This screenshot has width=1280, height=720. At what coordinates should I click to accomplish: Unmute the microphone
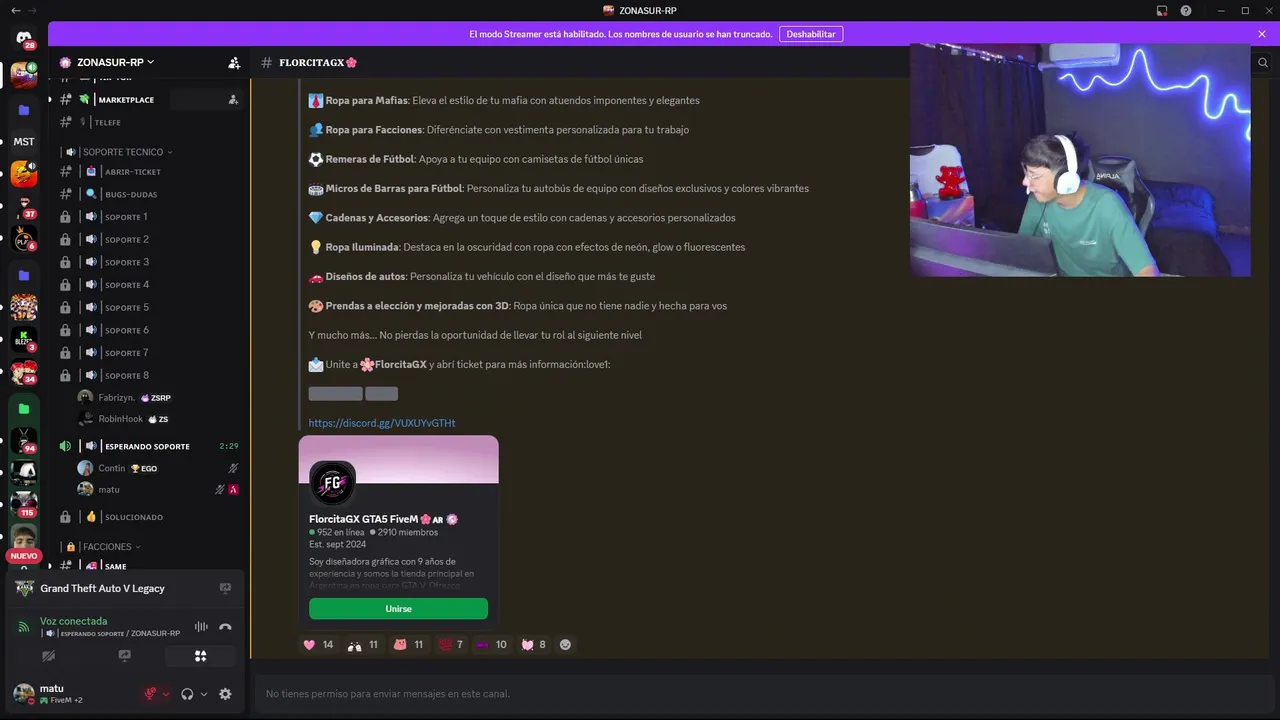tap(150, 694)
